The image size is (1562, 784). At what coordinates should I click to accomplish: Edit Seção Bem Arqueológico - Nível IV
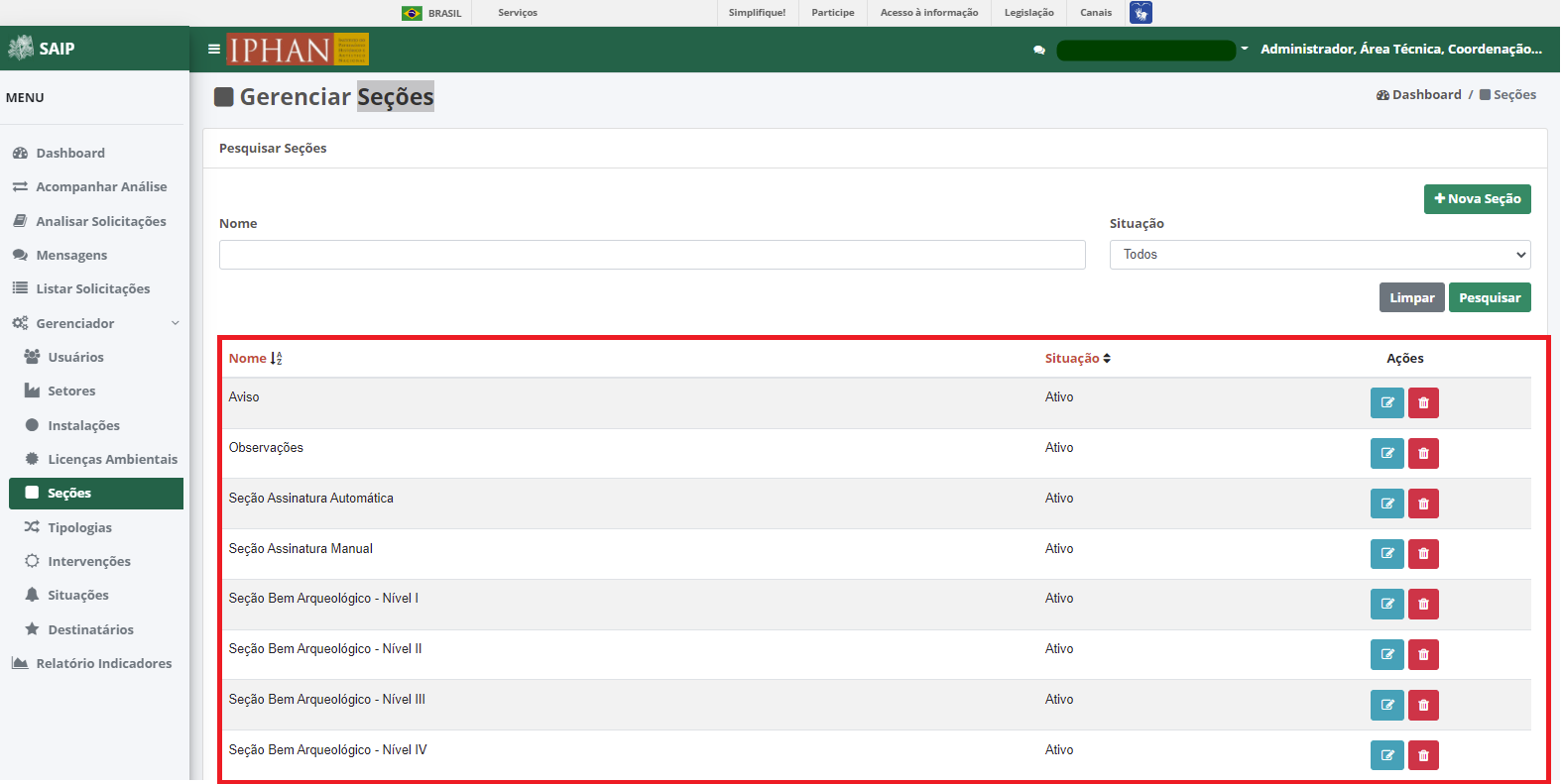click(1386, 755)
